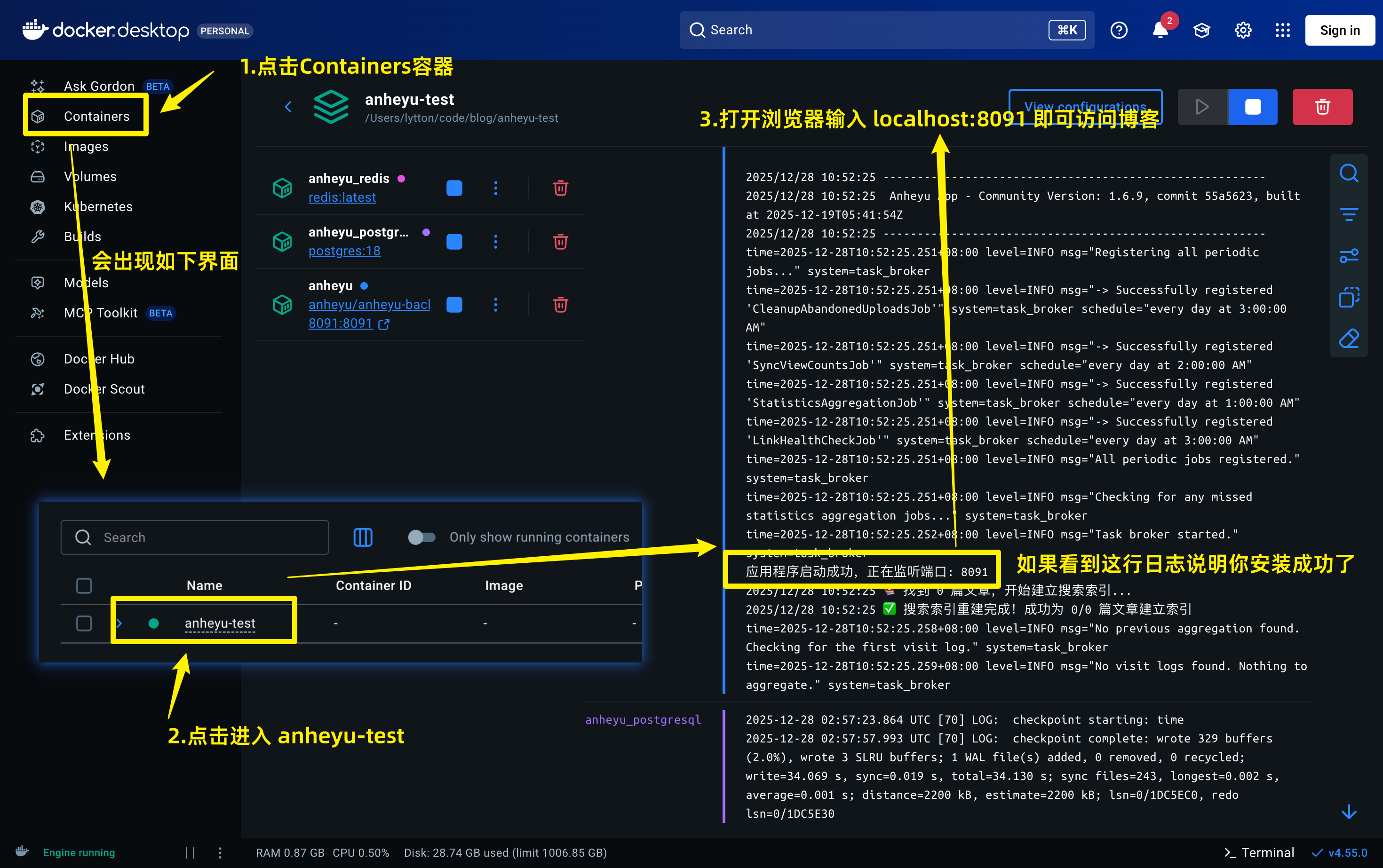Screen dimensions: 1383x868
Task: Stop the anheyu_redis container
Action: pos(454,188)
